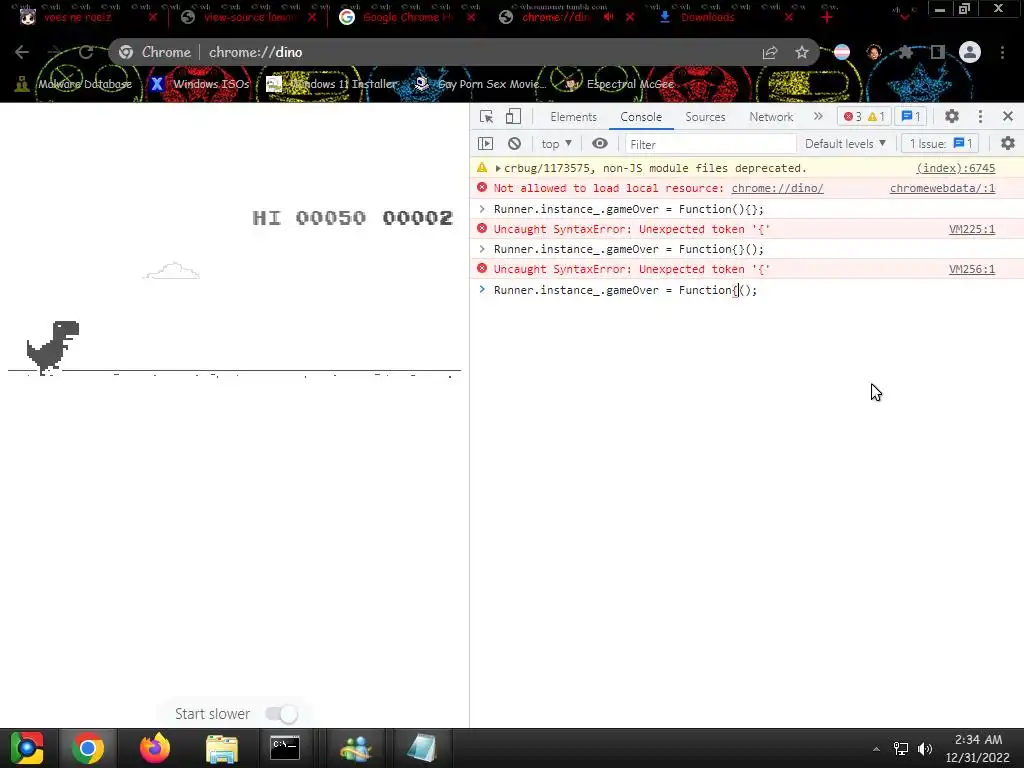Open the Windows 11 Installer bookmark
Image resolution: width=1024 pixels, height=768 pixels.
coord(332,84)
